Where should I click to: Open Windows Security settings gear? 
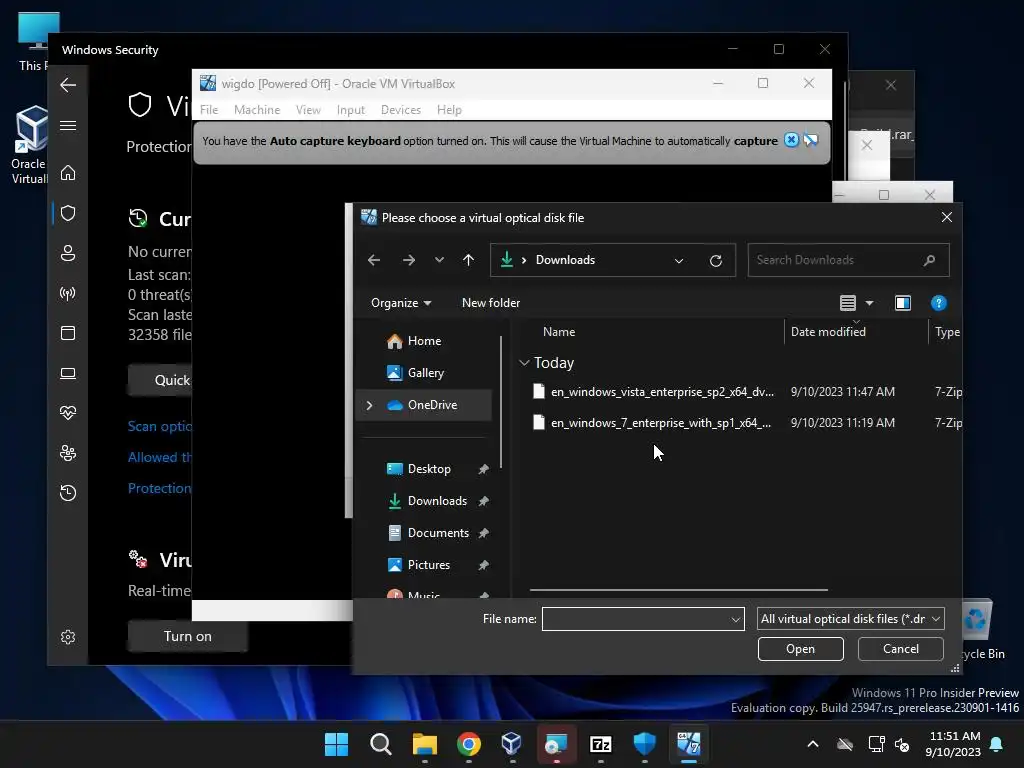[68, 637]
